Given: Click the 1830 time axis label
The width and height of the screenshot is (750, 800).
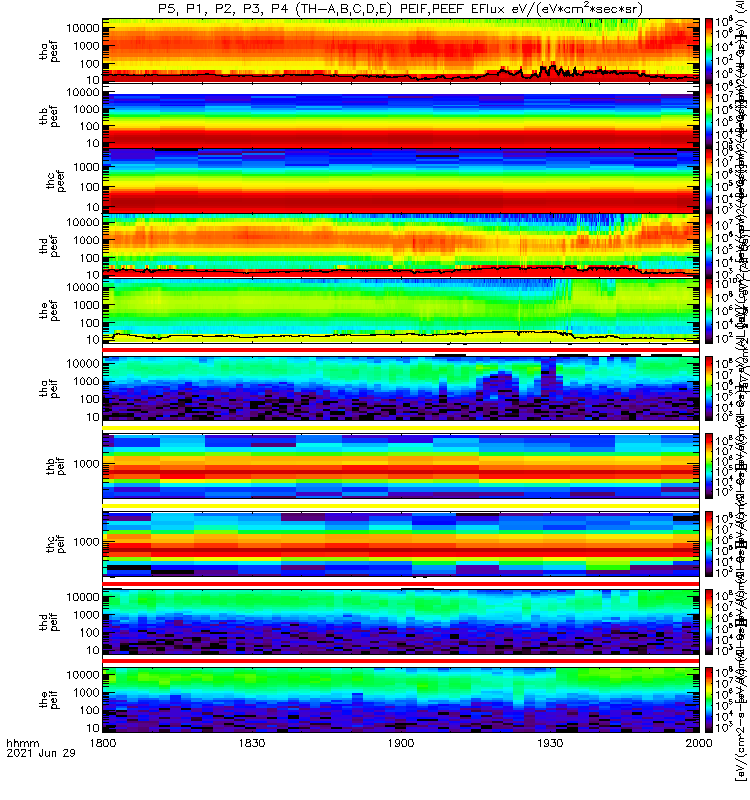Looking at the screenshot, I should coord(252,743).
